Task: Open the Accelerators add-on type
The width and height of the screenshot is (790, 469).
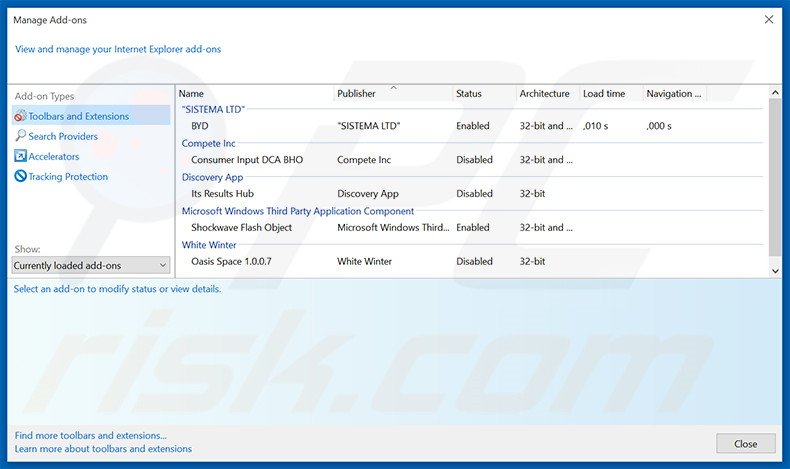Action: point(53,157)
